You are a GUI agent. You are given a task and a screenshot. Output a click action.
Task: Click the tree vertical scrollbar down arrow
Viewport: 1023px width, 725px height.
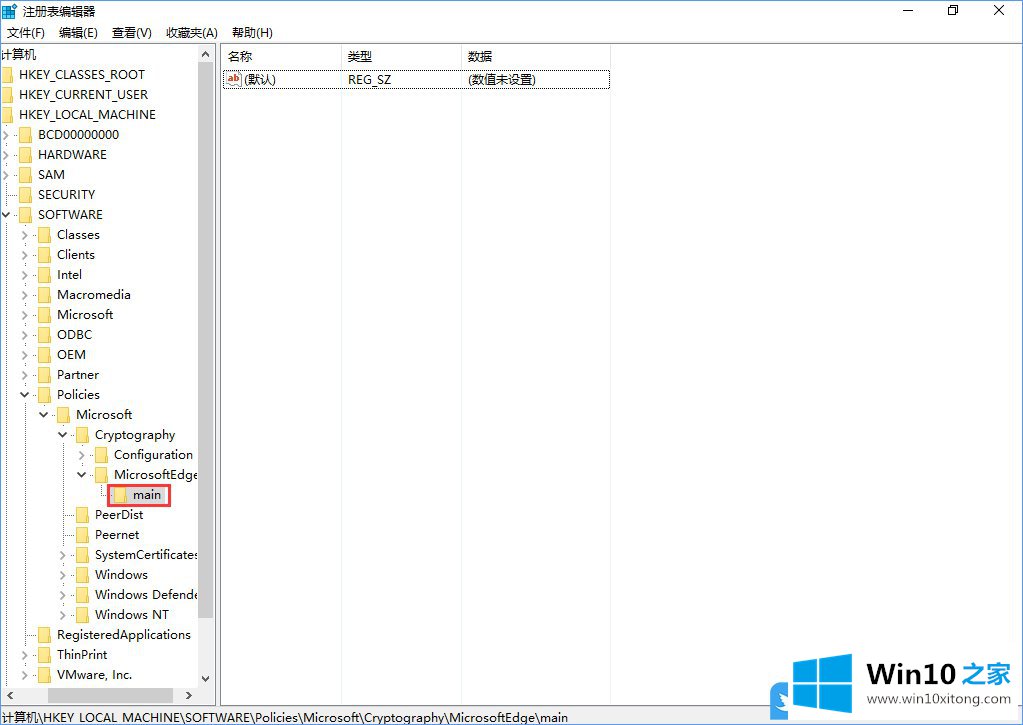coord(206,679)
